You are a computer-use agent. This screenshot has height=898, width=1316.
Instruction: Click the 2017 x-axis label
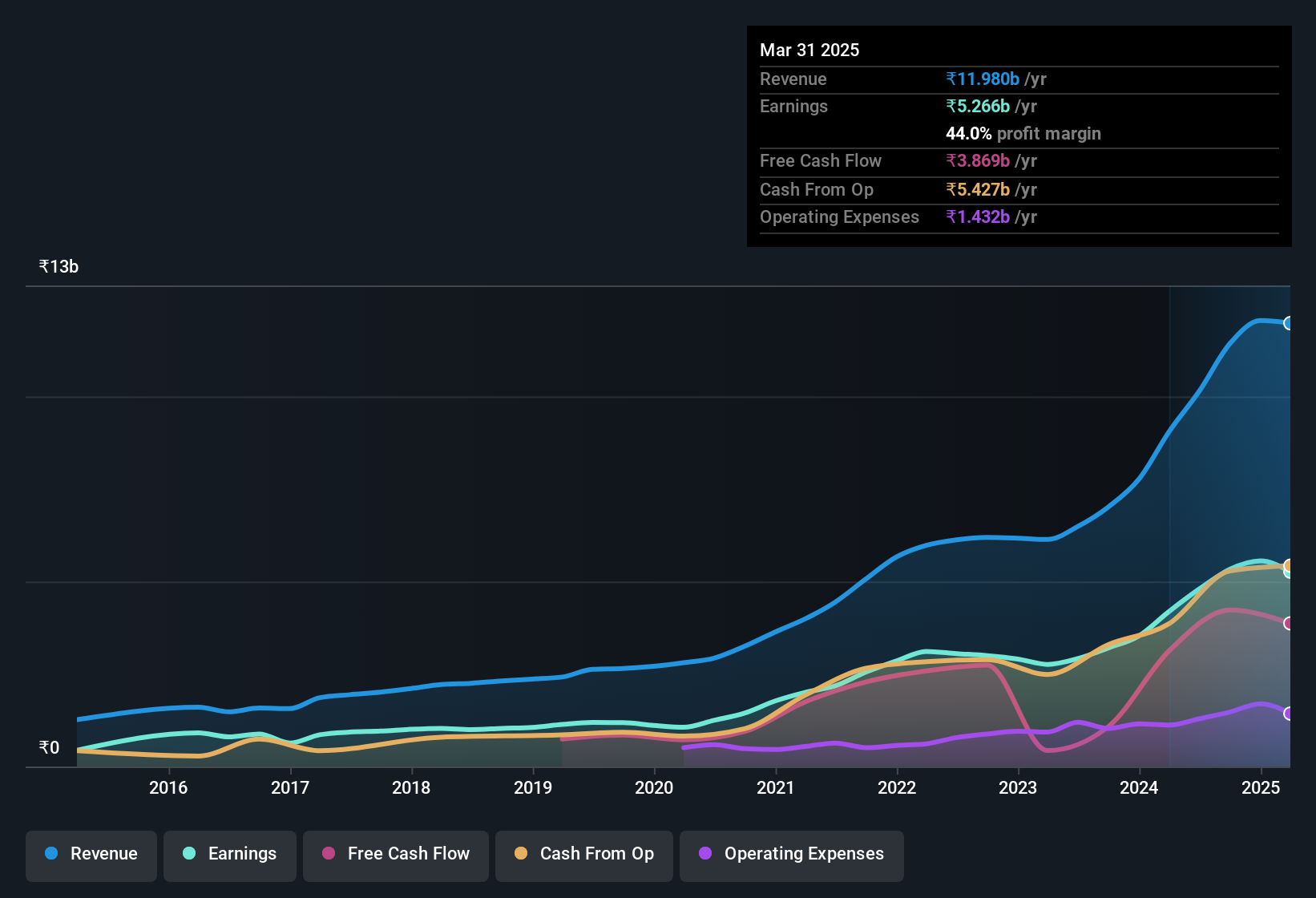pyautogui.click(x=290, y=787)
